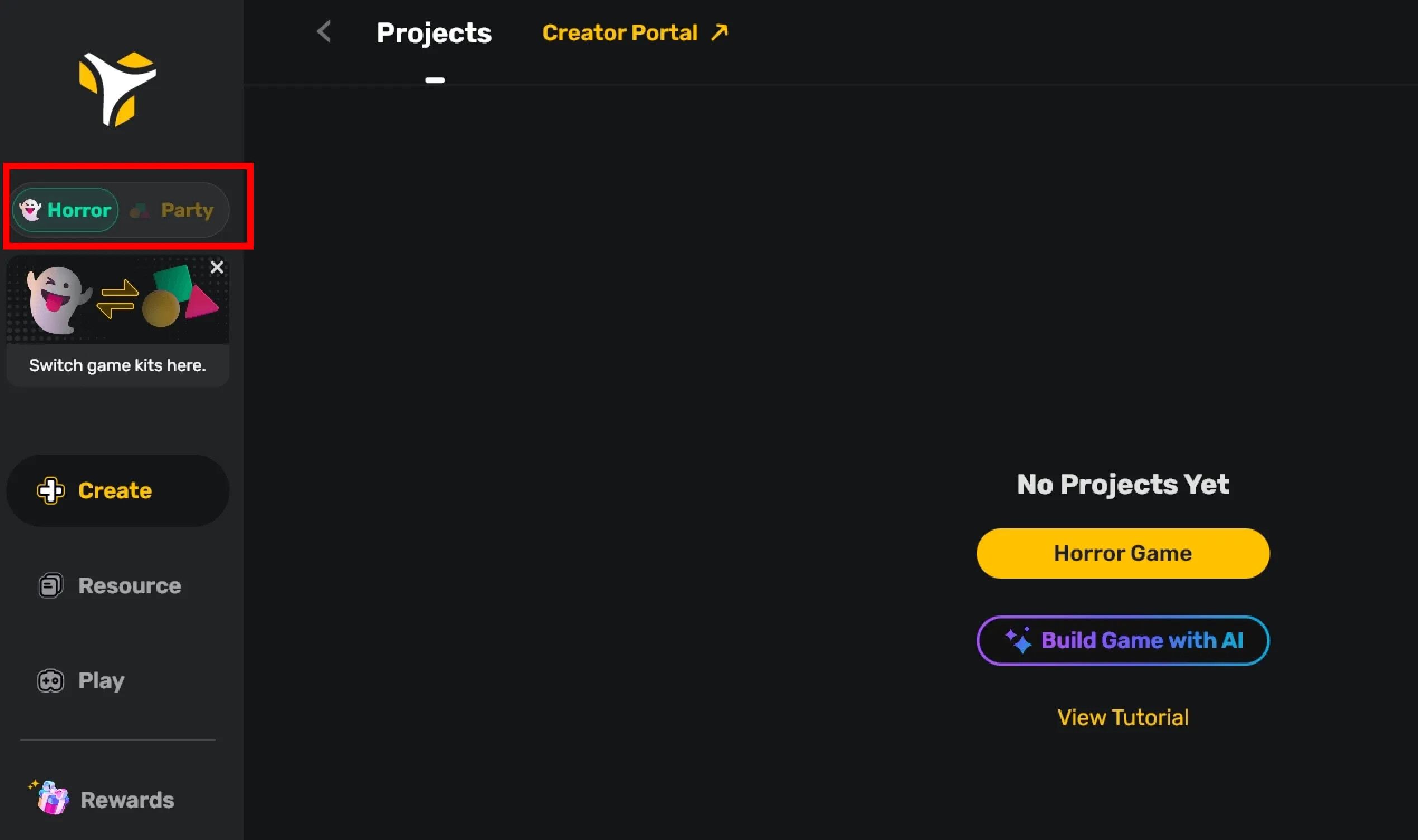
Task: Click the Creator Portal external arrow icon
Action: (720, 32)
